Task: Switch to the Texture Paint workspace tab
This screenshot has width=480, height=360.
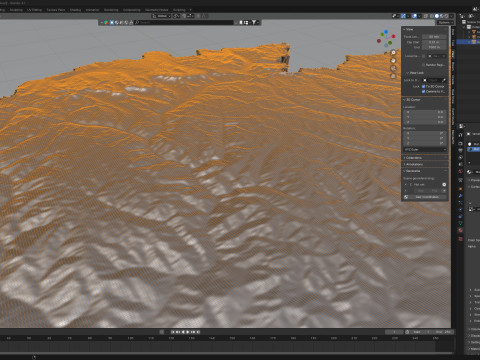Action: [56, 10]
